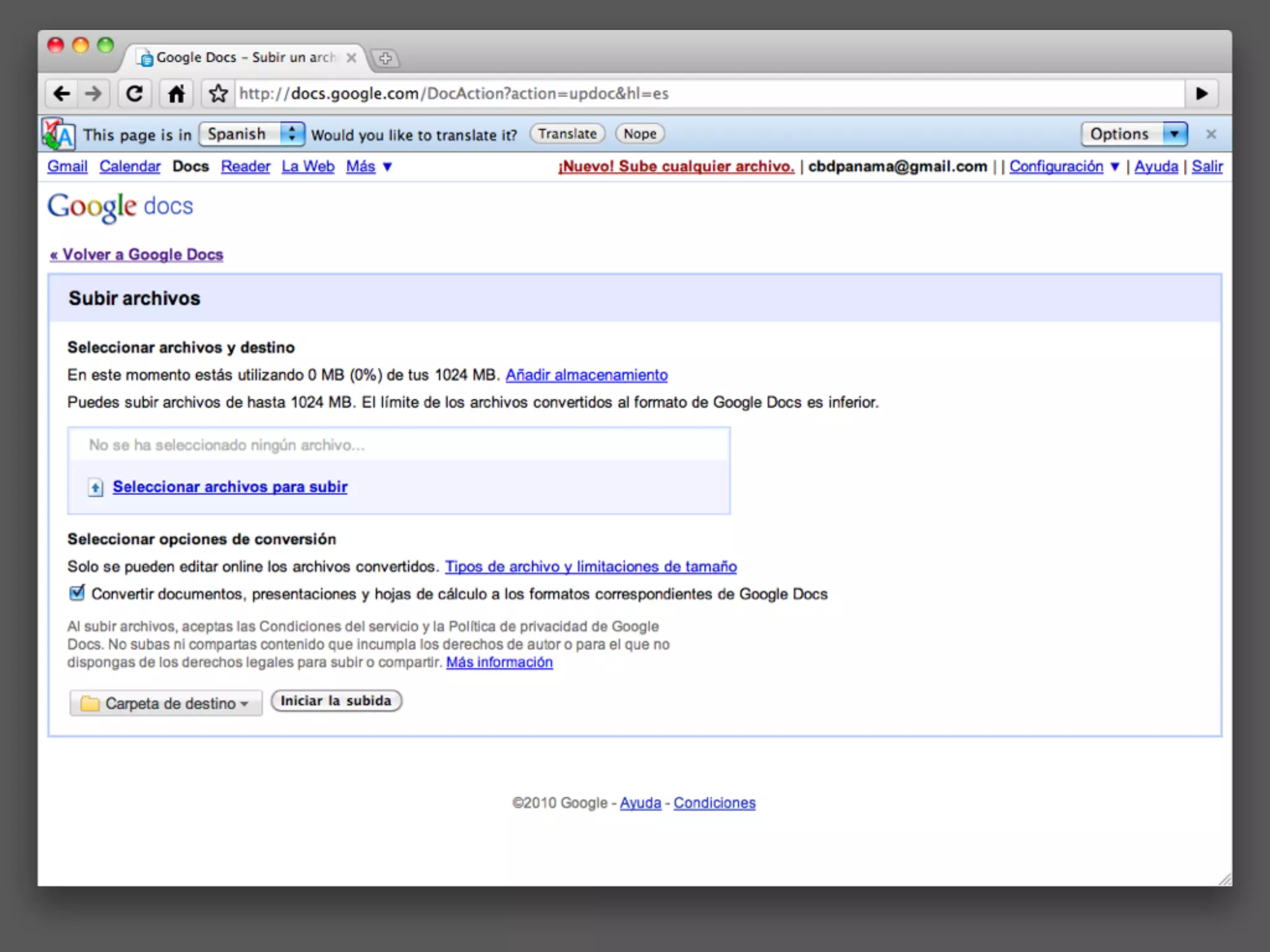Click the browser forward arrow button
The height and width of the screenshot is (952, 1270).
(93, 94)
